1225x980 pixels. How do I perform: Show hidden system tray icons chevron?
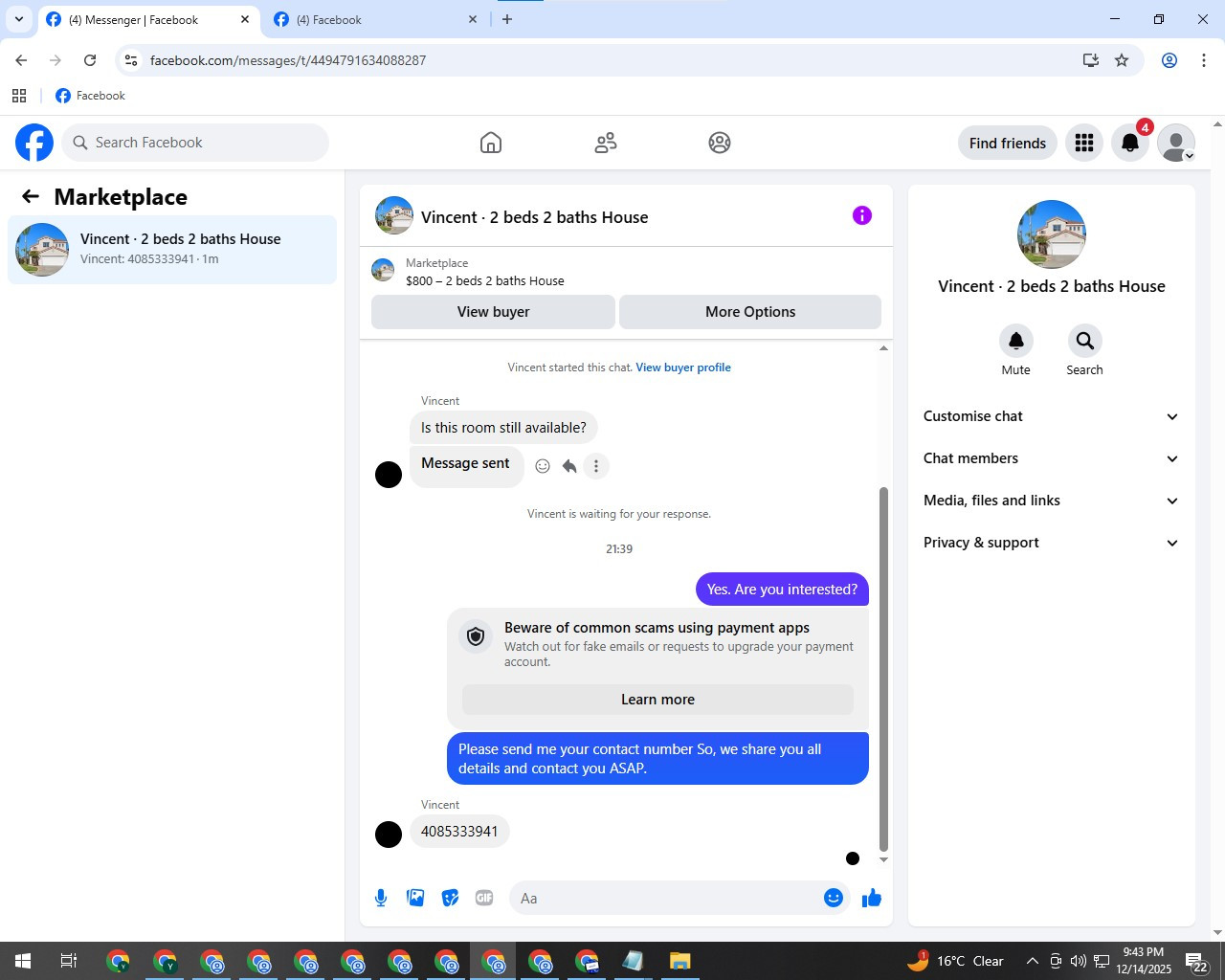[1032, 961]
